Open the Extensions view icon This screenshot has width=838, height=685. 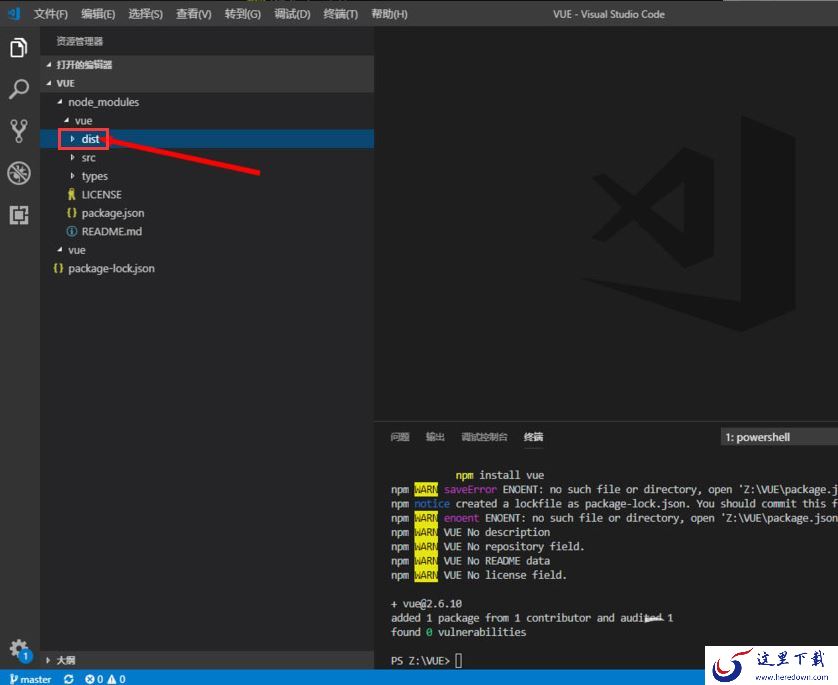[x=19, y=215]
